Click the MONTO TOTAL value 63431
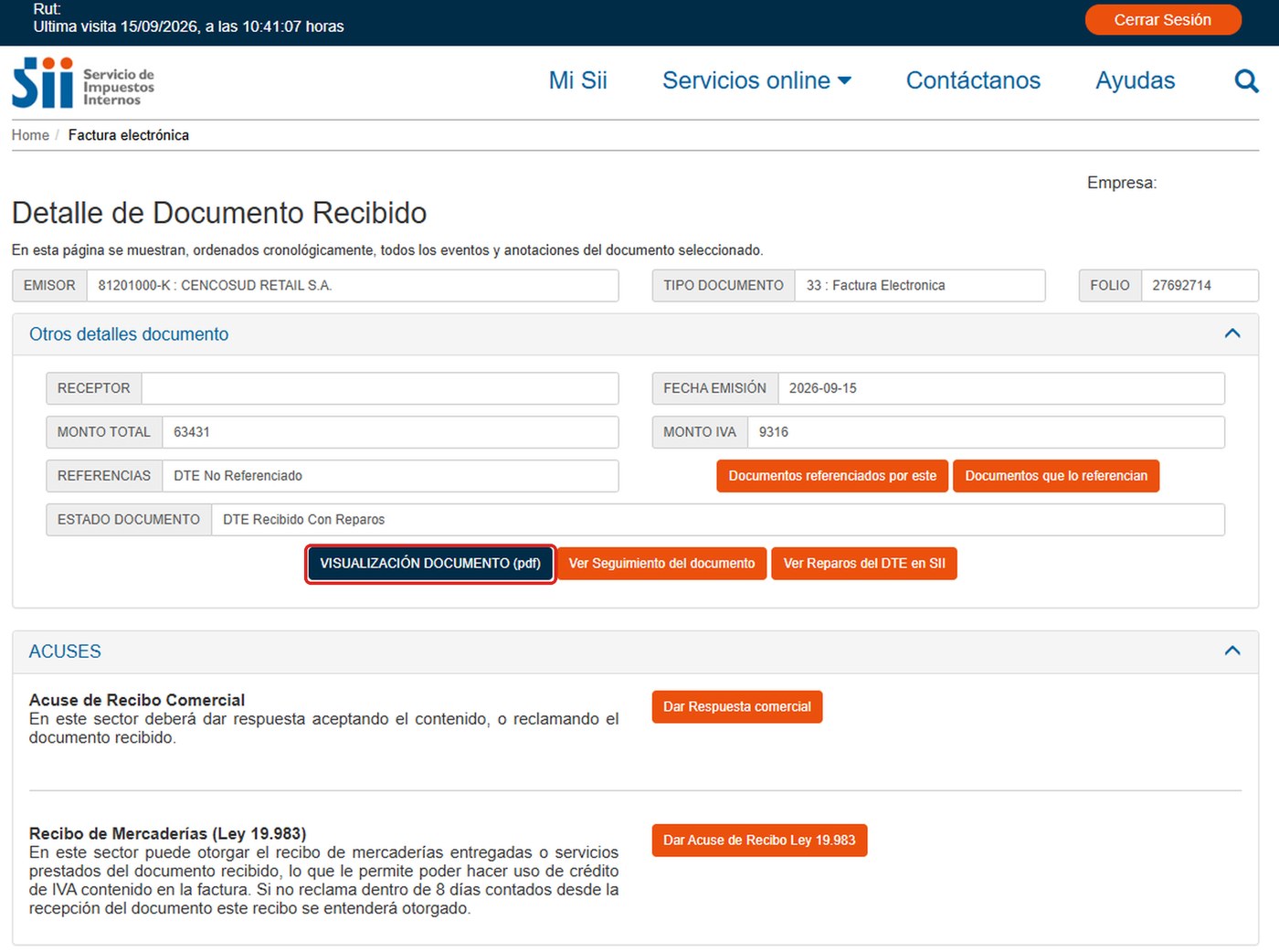The width and height of the screenshot is (1279, 952). (x=390, y=432)
